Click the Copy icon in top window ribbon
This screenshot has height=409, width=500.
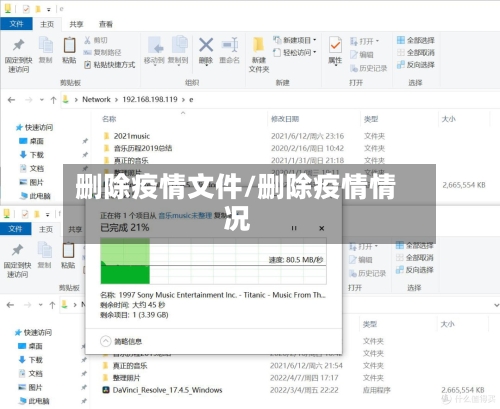(46, 50)
